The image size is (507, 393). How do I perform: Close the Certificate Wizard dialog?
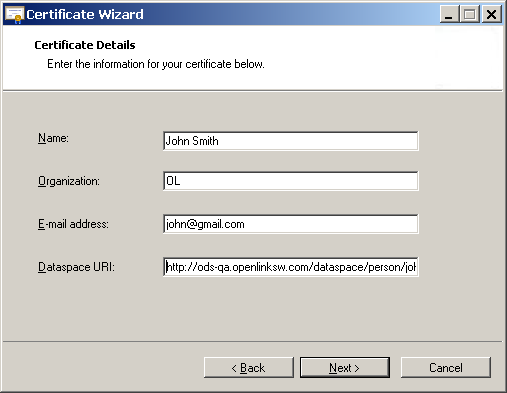coord(491,14)
